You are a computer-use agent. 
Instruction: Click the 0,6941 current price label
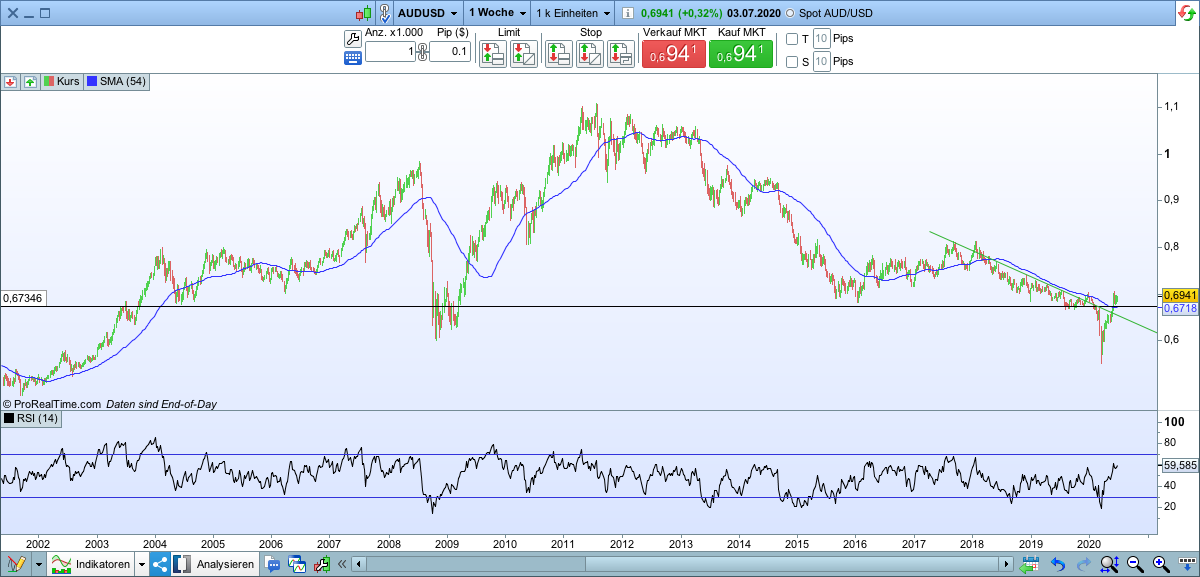point(1180,296)
